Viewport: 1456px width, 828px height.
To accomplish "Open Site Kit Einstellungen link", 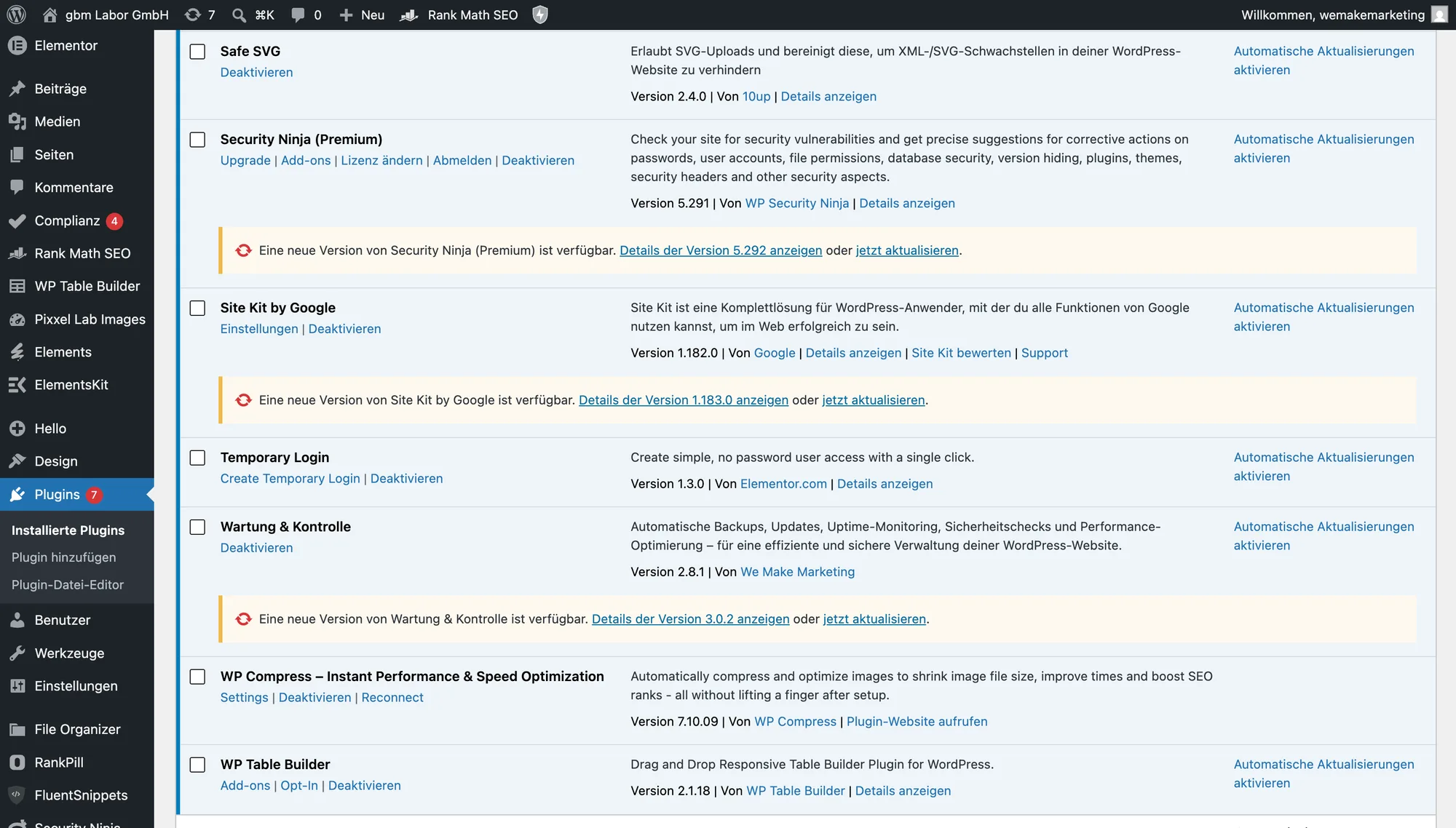I will [x=259, y=329].
